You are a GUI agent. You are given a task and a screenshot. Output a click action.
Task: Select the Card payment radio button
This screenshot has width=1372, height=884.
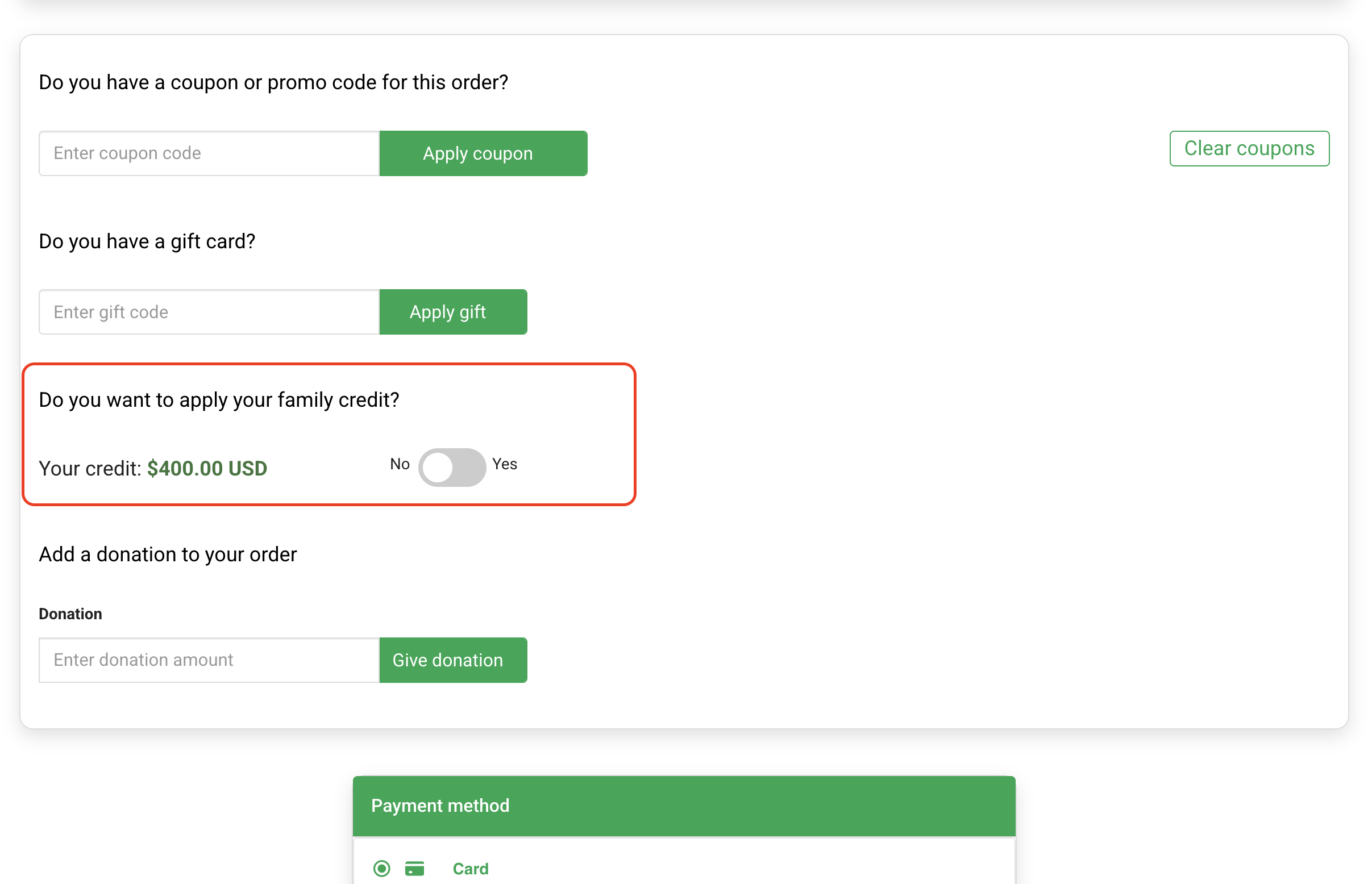pyautogui.click(x=382, y=869)
